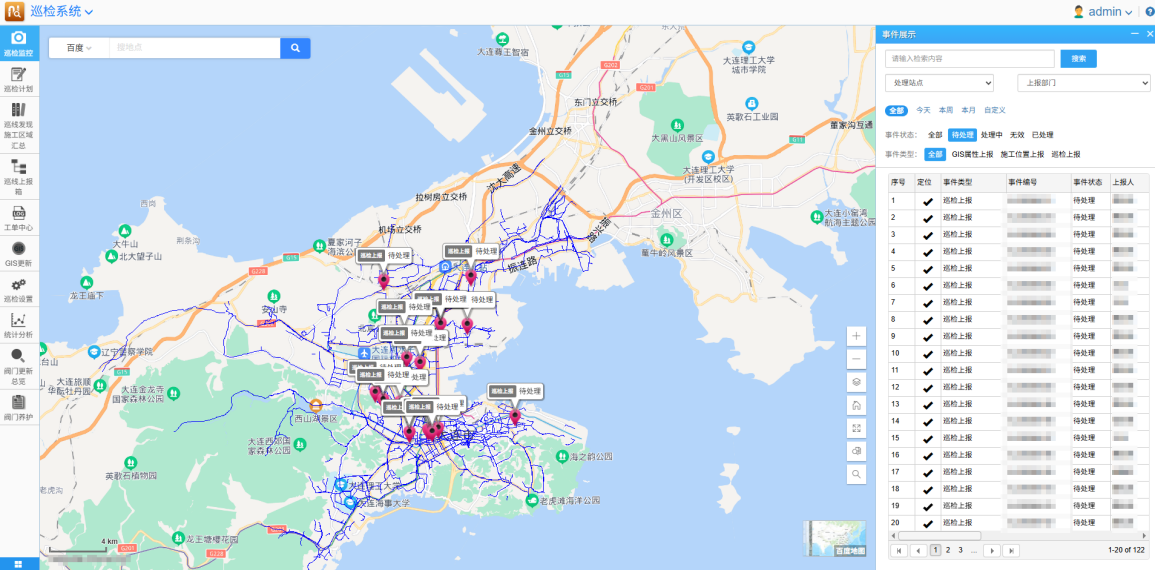Click the 搜索 button in event panel
The image size is (1155, 570).
coord(1078,59)
